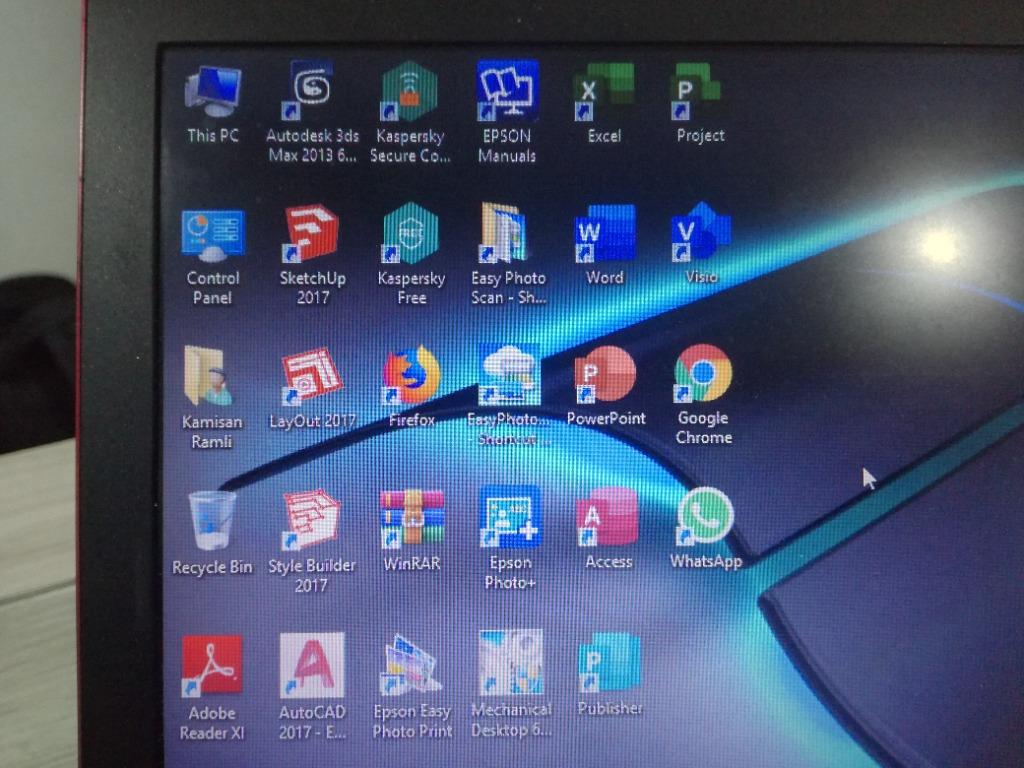1024x768 pixels.
Task: Click the Microsoft Project shortcut icon
Action: (699, 92)
